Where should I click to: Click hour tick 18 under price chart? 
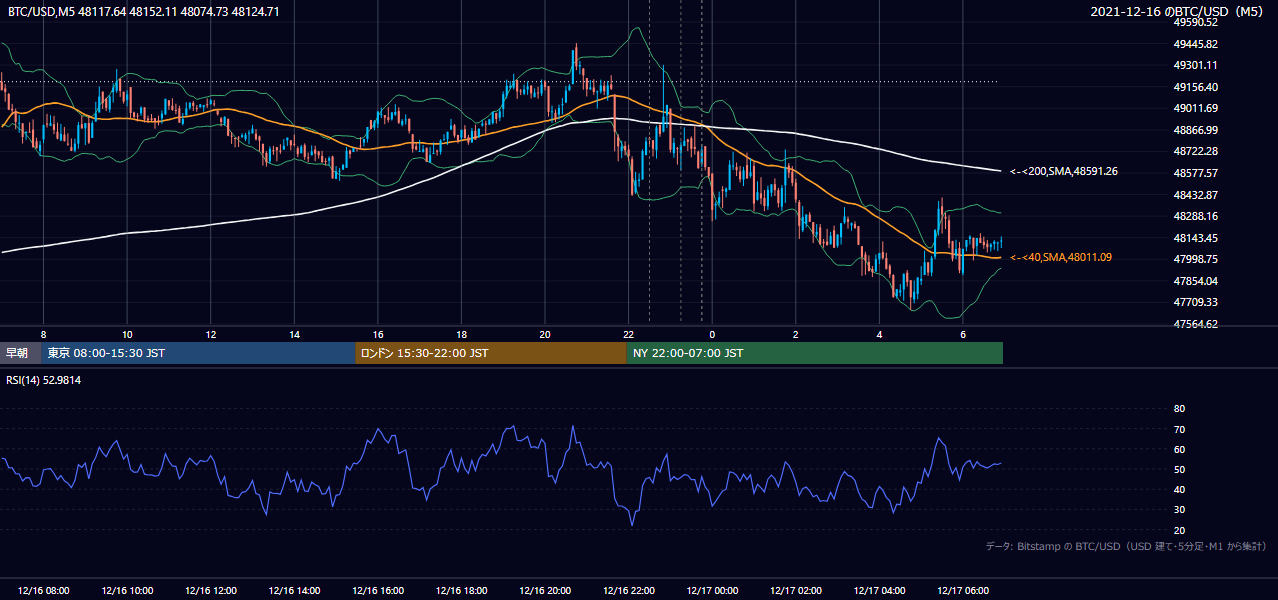[461, 334]
